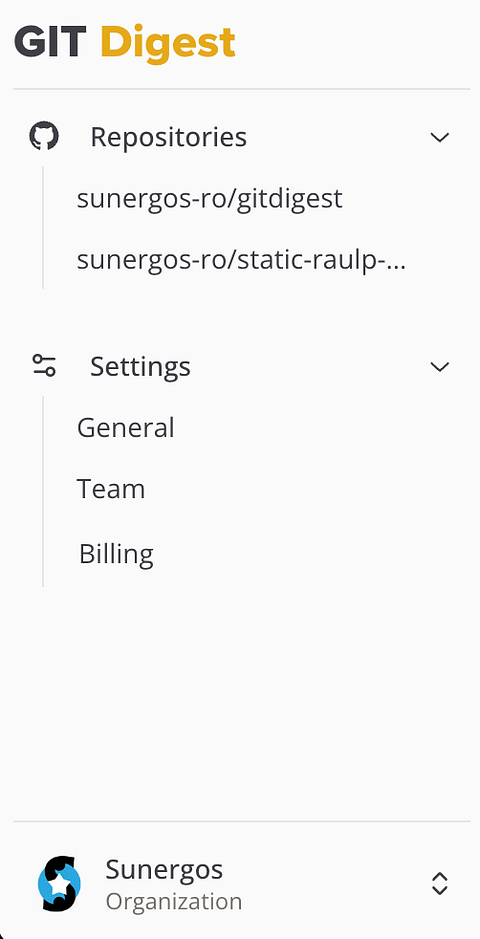This screenshot has width=480, height=939.
Task: Click the sliders icon beside Settings
Action: (x=44, y=366)
